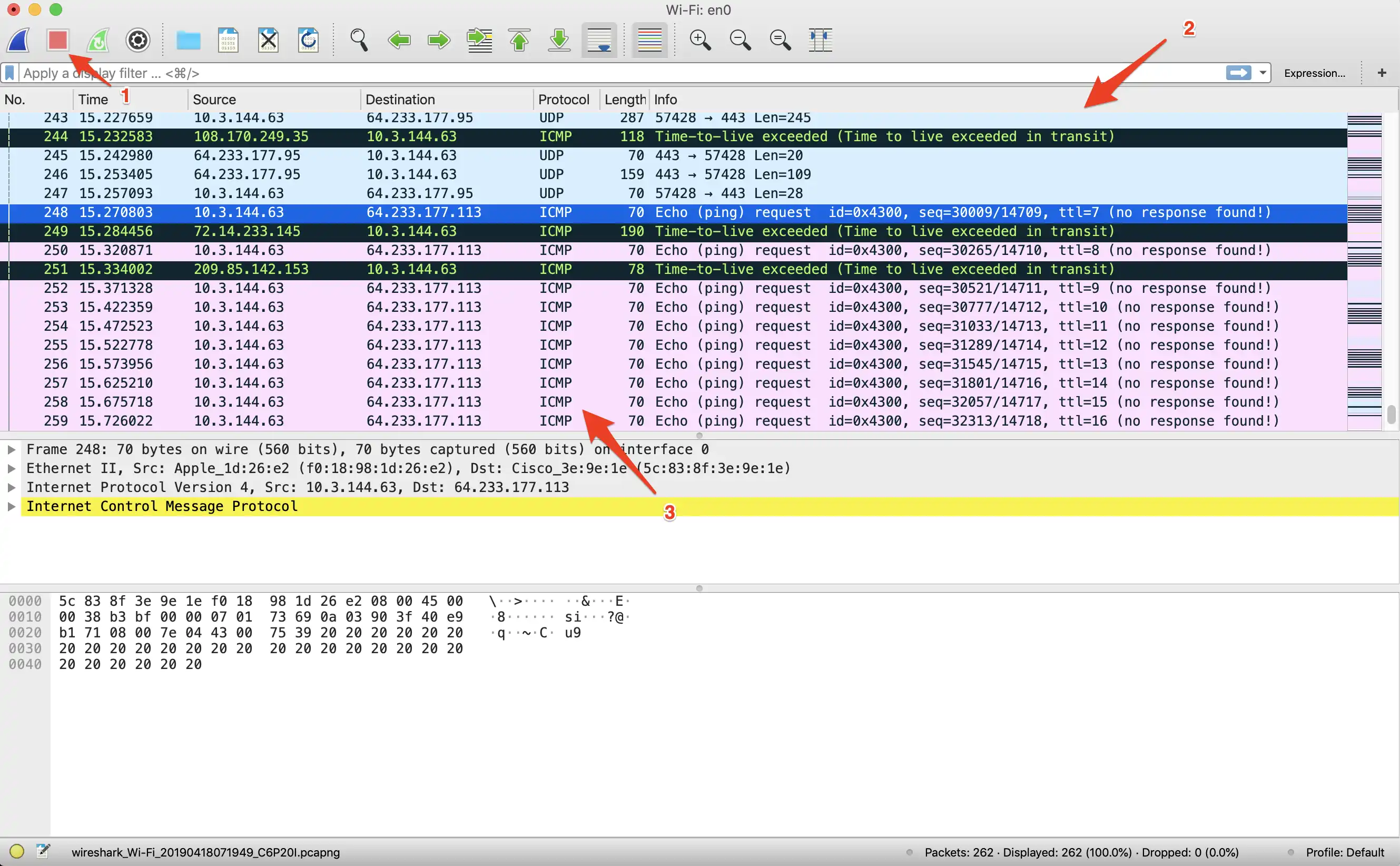Sort packets by Protocol column
The width and height of the screenshot is (1400, 866).
[x=566, y=100]
